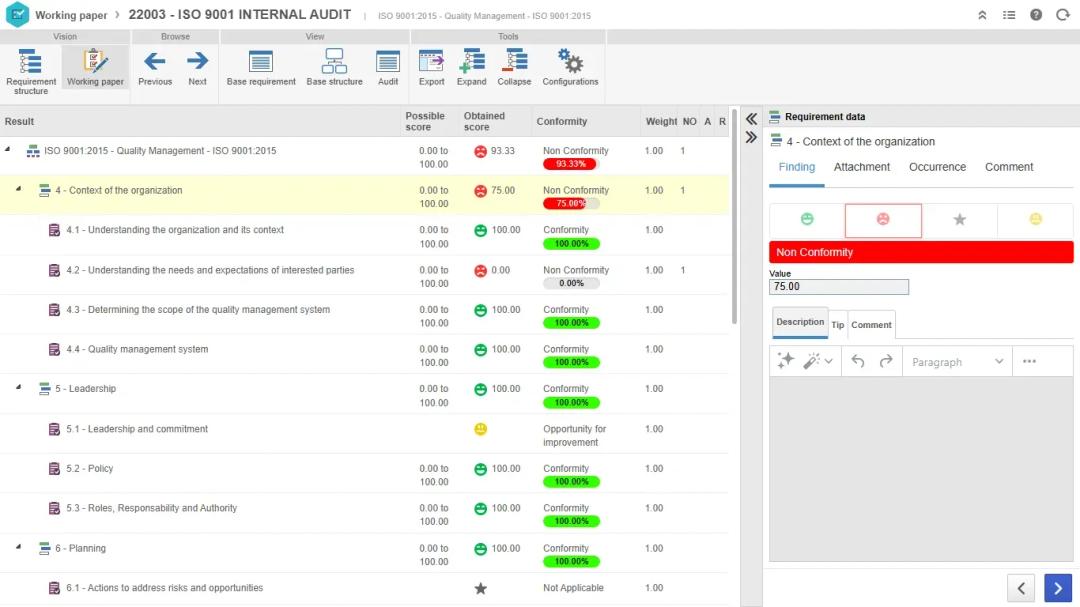Switch to the Occurrence tab
This screenshot has height=607, width=1080.
pos(937,167)
